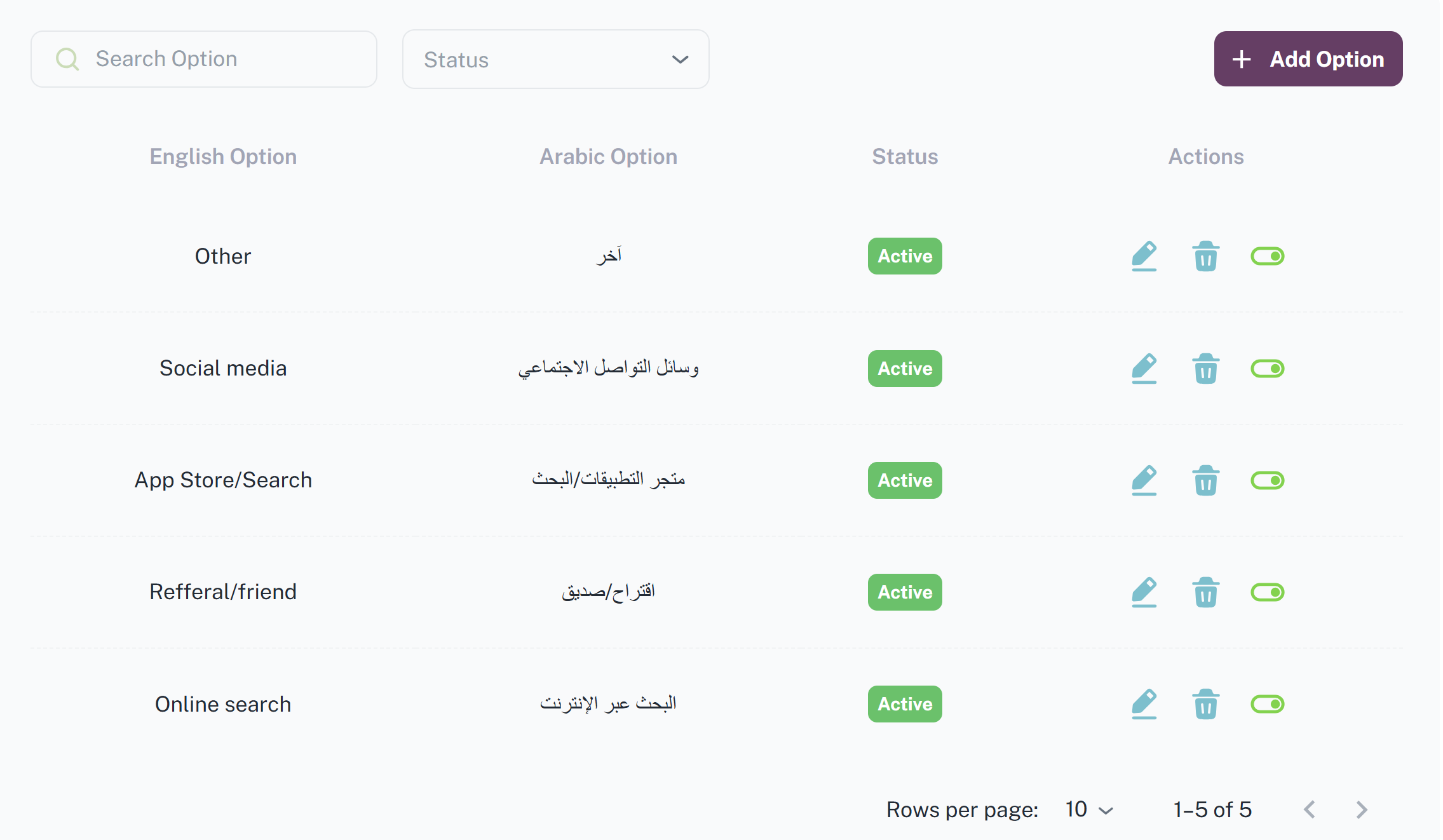Edit the Online search option
1443x840 pixels.
(x=1144, y=704)
